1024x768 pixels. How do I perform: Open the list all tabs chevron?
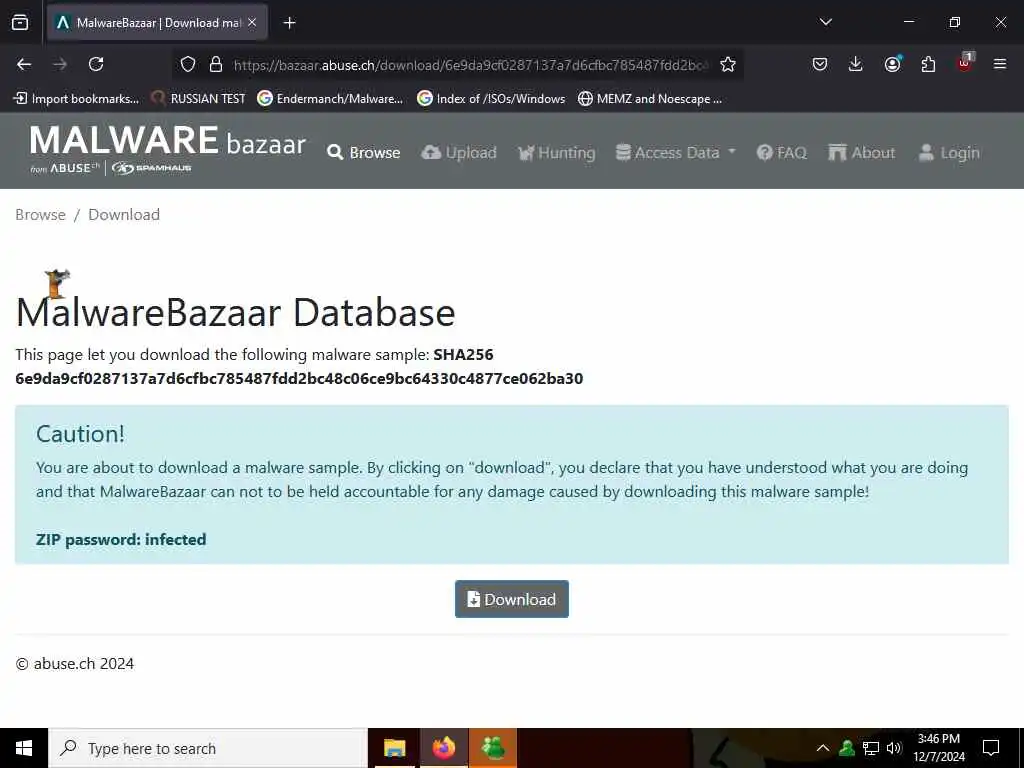(x=825, y=22)
